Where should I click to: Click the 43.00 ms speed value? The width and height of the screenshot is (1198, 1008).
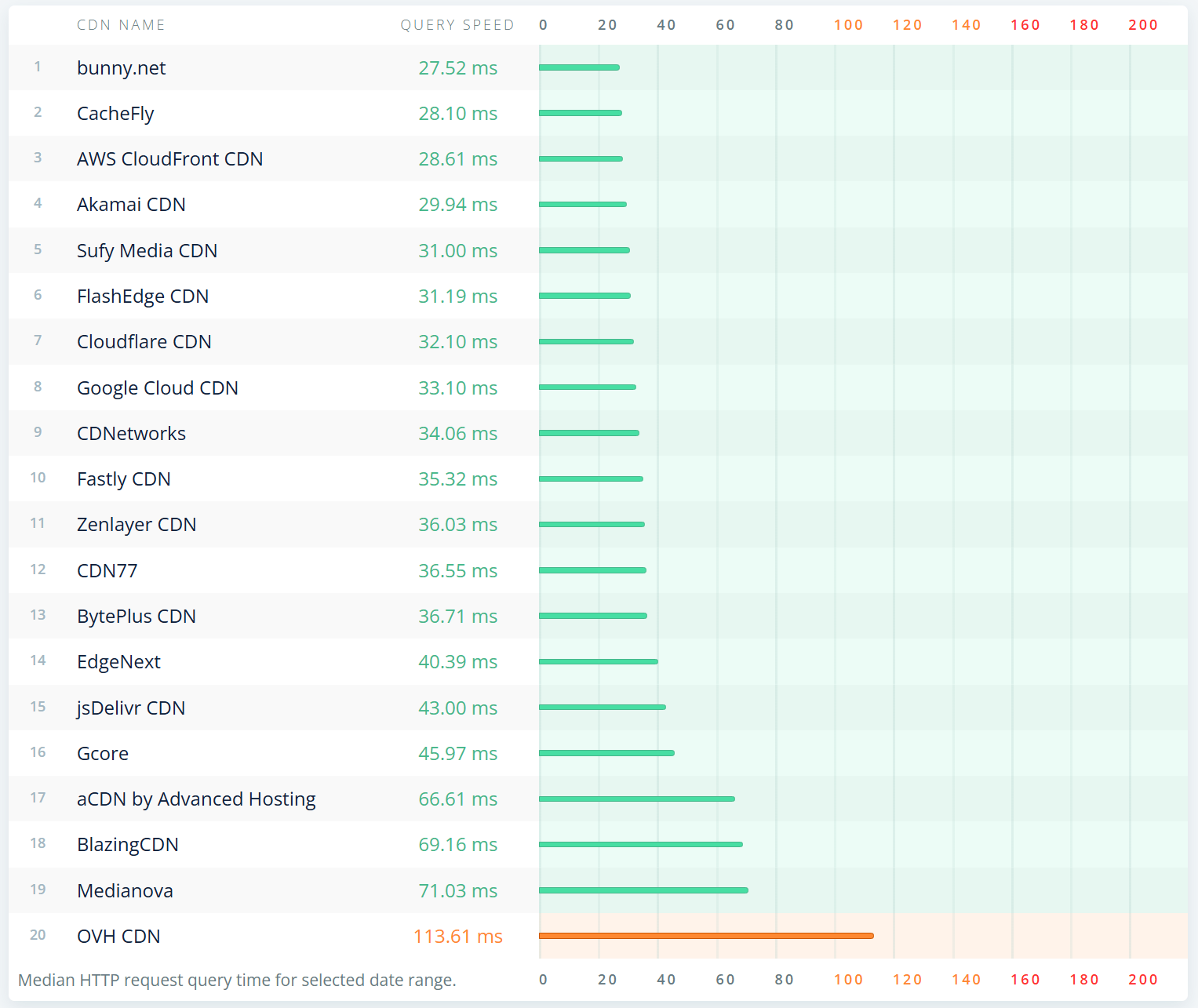coord(458,708)
